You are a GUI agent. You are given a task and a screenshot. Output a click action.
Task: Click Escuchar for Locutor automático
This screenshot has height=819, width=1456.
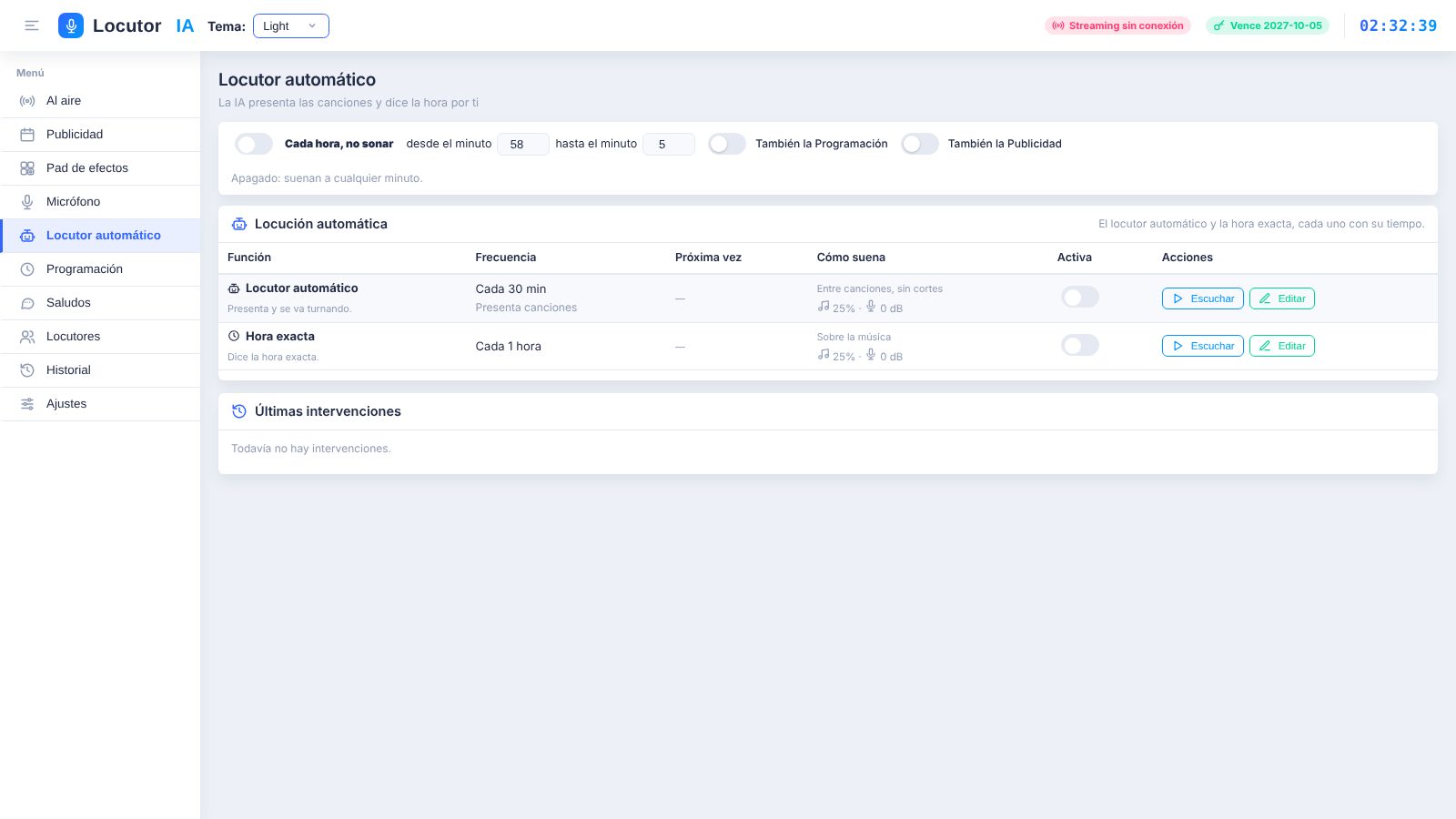[x=1203, y=298]
